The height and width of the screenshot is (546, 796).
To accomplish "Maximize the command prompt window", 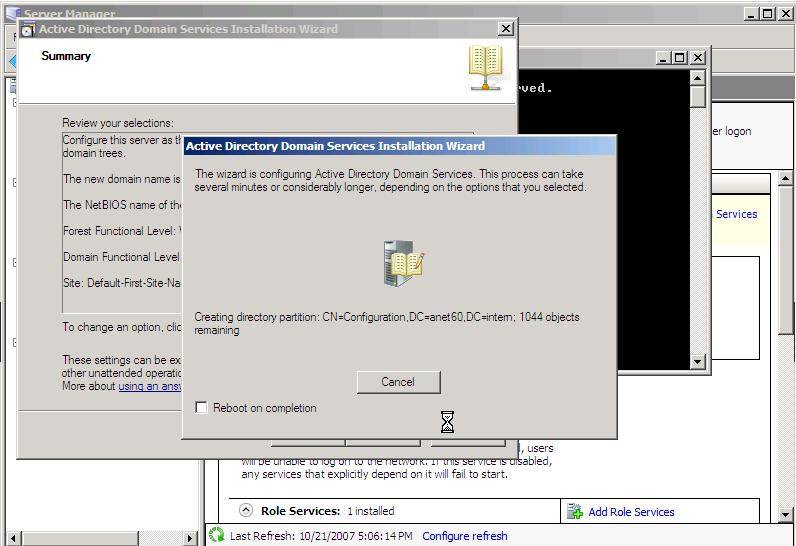I will [x=680, y=57].
